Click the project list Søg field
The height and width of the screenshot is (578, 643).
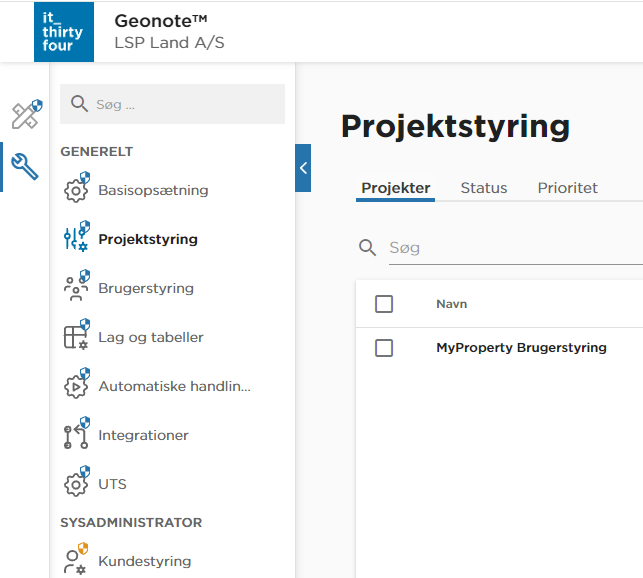(x=510, y=247)
